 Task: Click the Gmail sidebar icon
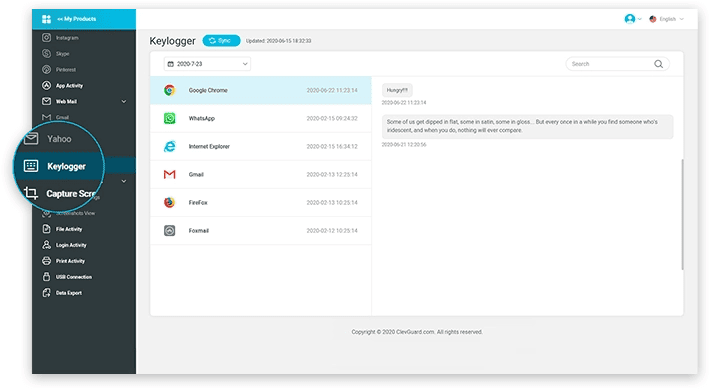[x=46, y=117]
